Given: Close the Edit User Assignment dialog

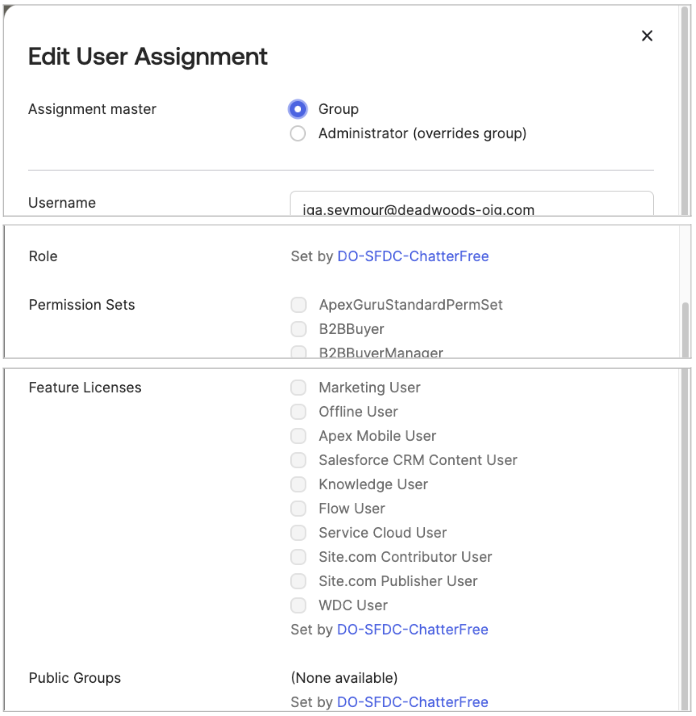Looking at the screenshot, I should coord(647,36).
